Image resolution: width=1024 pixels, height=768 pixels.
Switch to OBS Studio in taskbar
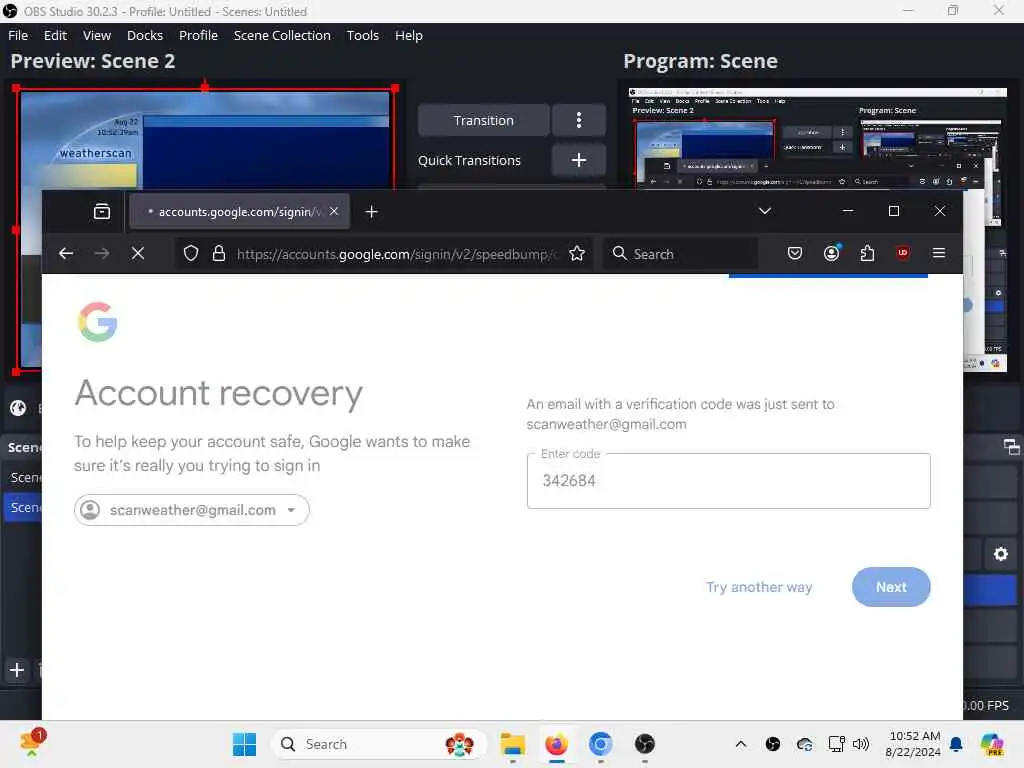pyautogui.click(x=645, y=744)
